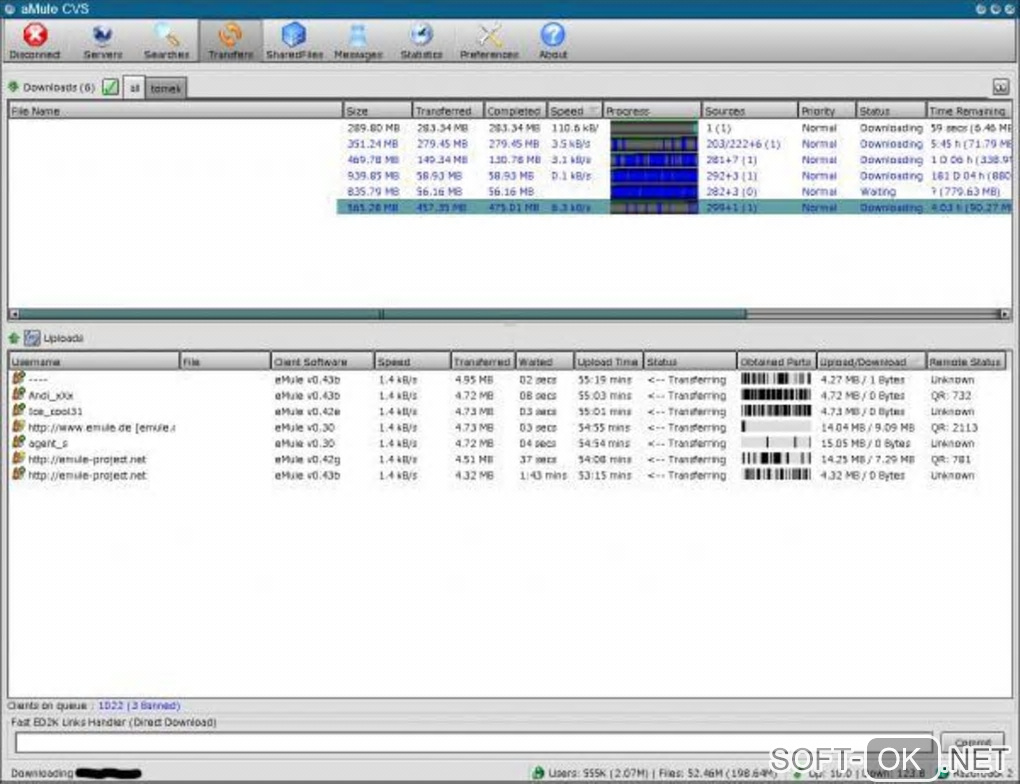
Task: Sort uploads by Upload/Download column arrow
Action: click(x=918, y=361)
